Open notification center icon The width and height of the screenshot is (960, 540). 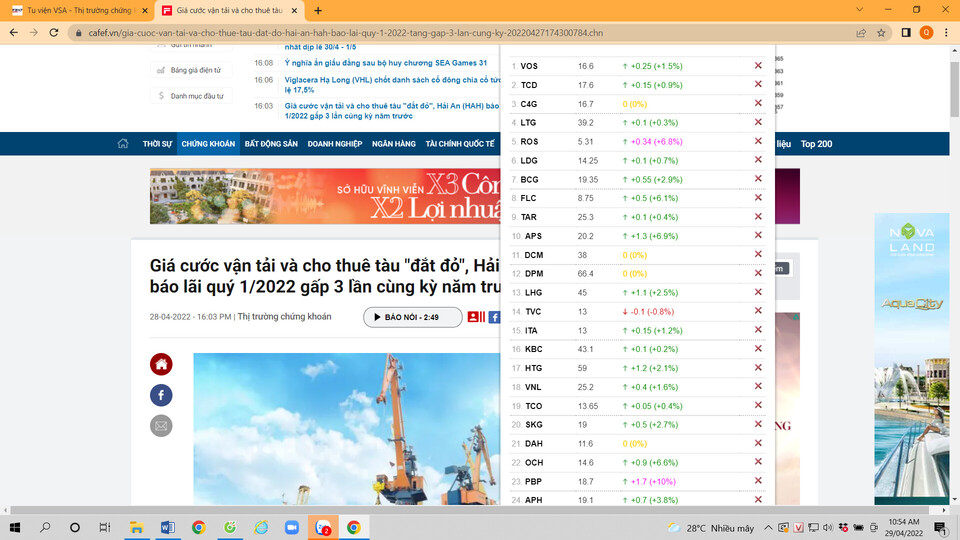[x=940, y=527]
